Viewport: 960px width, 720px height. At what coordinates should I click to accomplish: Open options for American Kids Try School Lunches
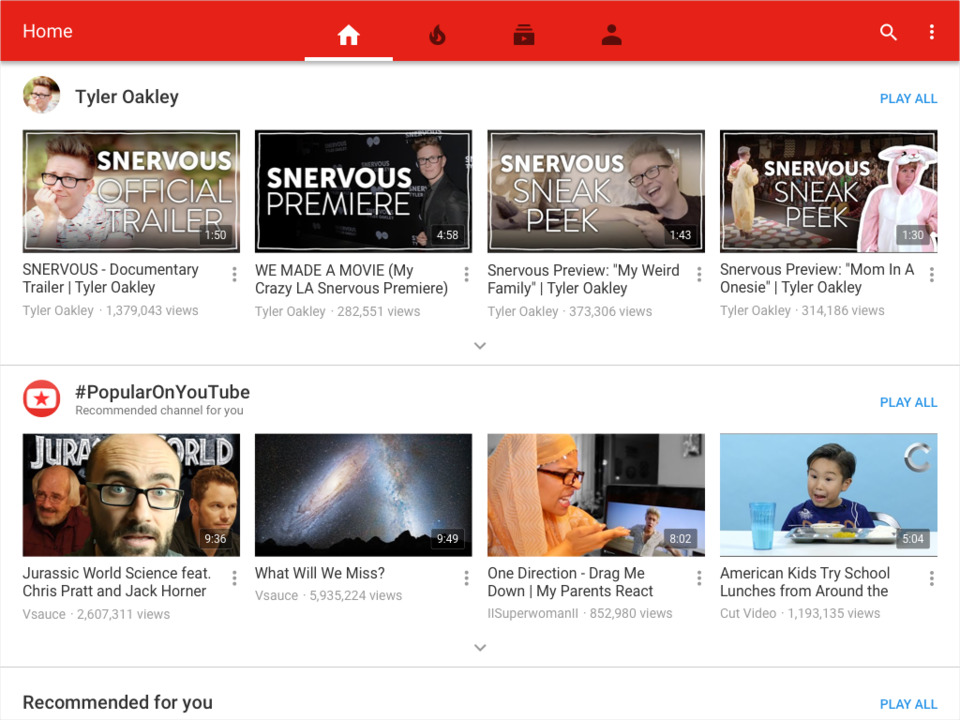click(931, 578)
